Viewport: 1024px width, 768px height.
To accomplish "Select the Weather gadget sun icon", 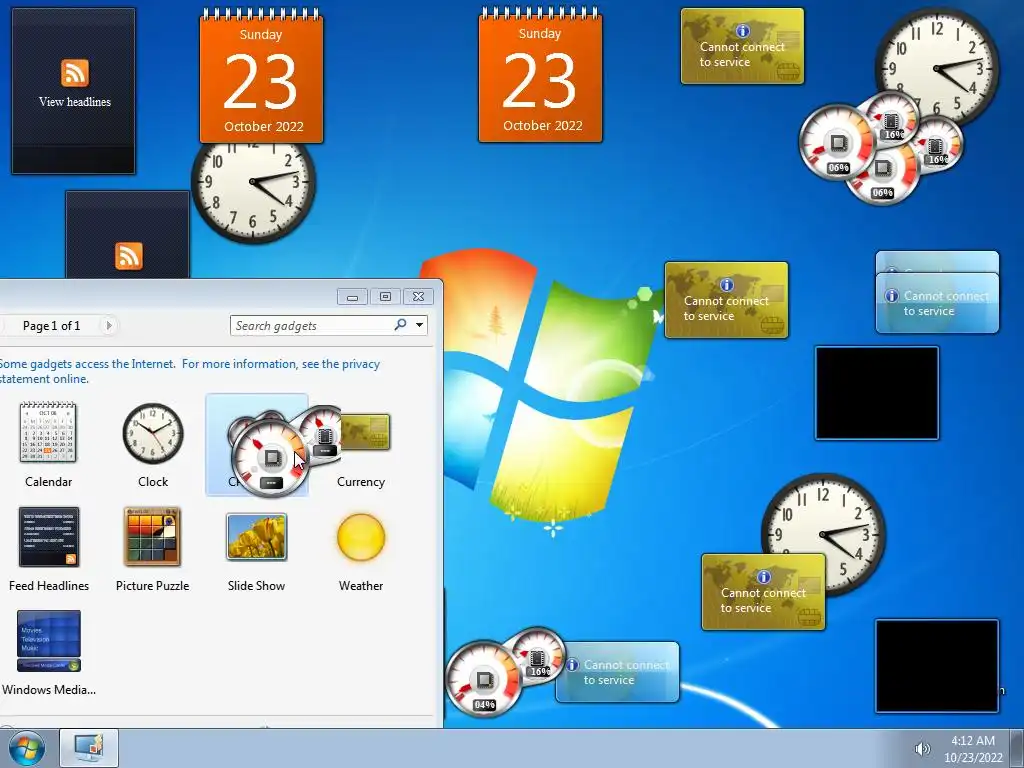I will [360, 537].
